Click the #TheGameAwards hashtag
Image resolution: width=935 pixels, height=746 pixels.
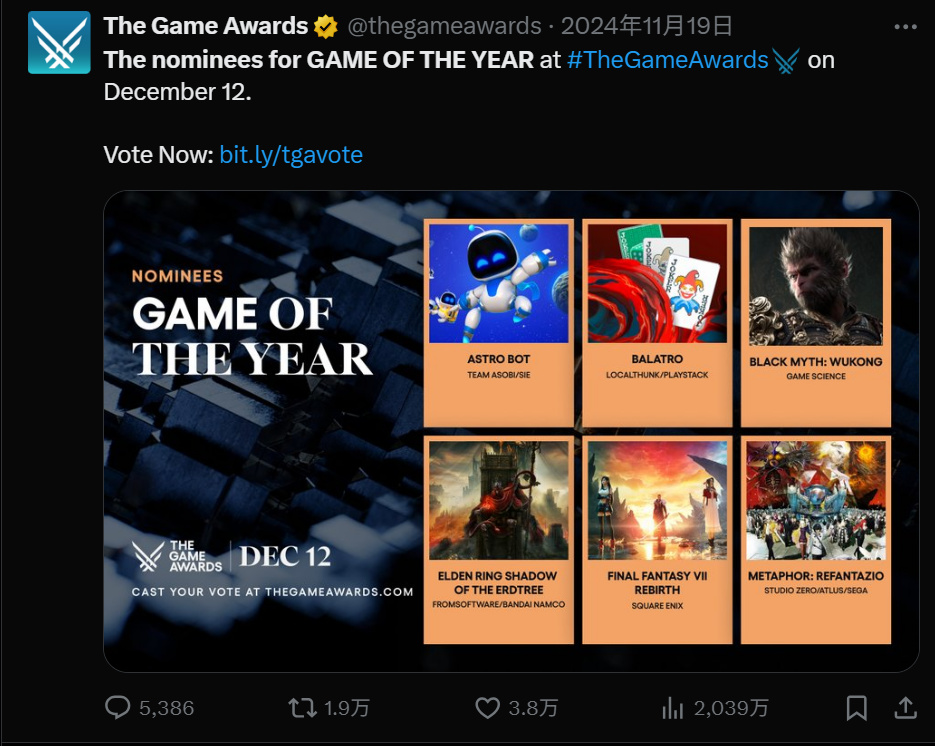click(x=667, y=60)
